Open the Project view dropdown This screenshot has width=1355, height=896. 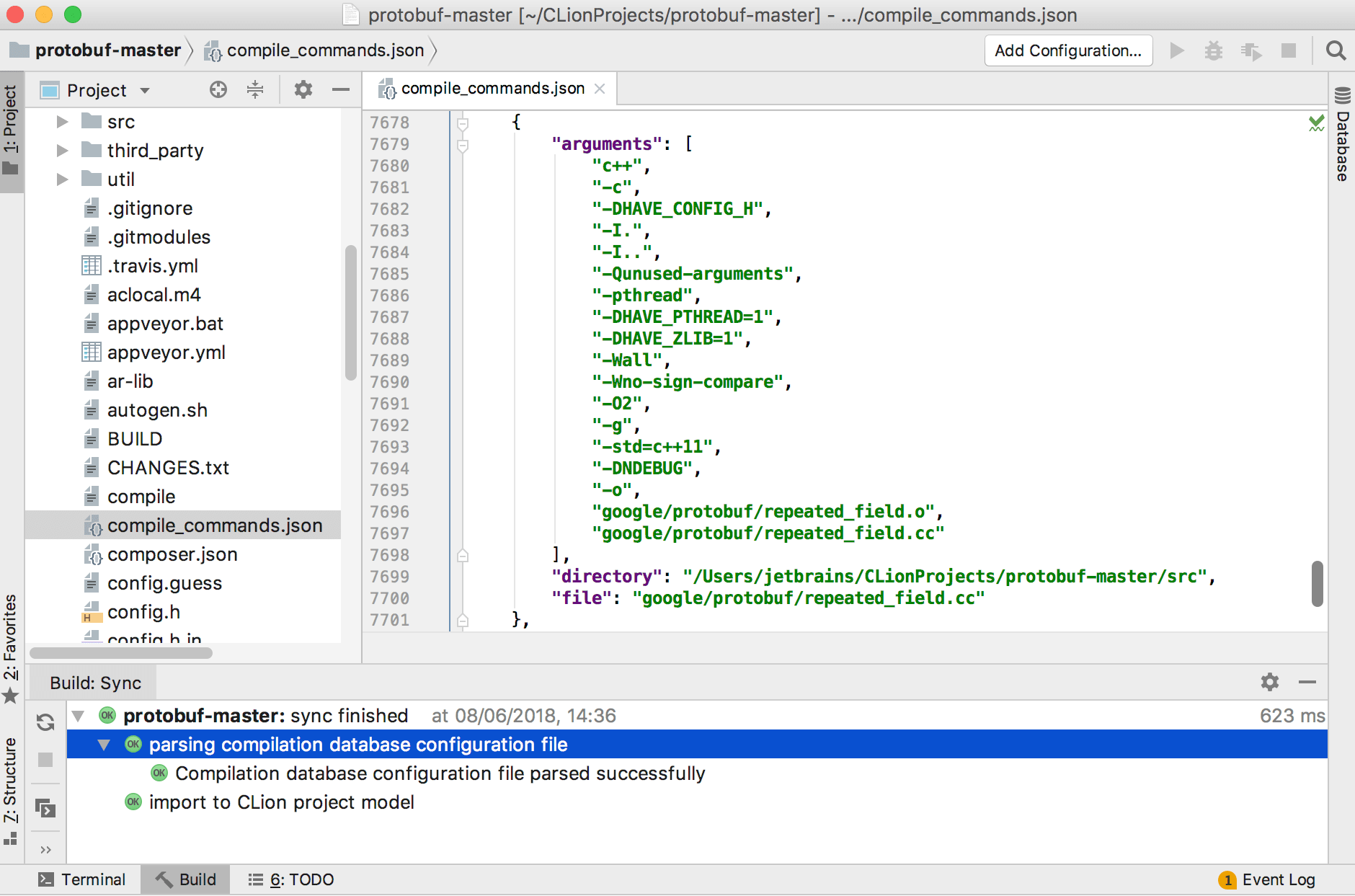pos(145,90)
